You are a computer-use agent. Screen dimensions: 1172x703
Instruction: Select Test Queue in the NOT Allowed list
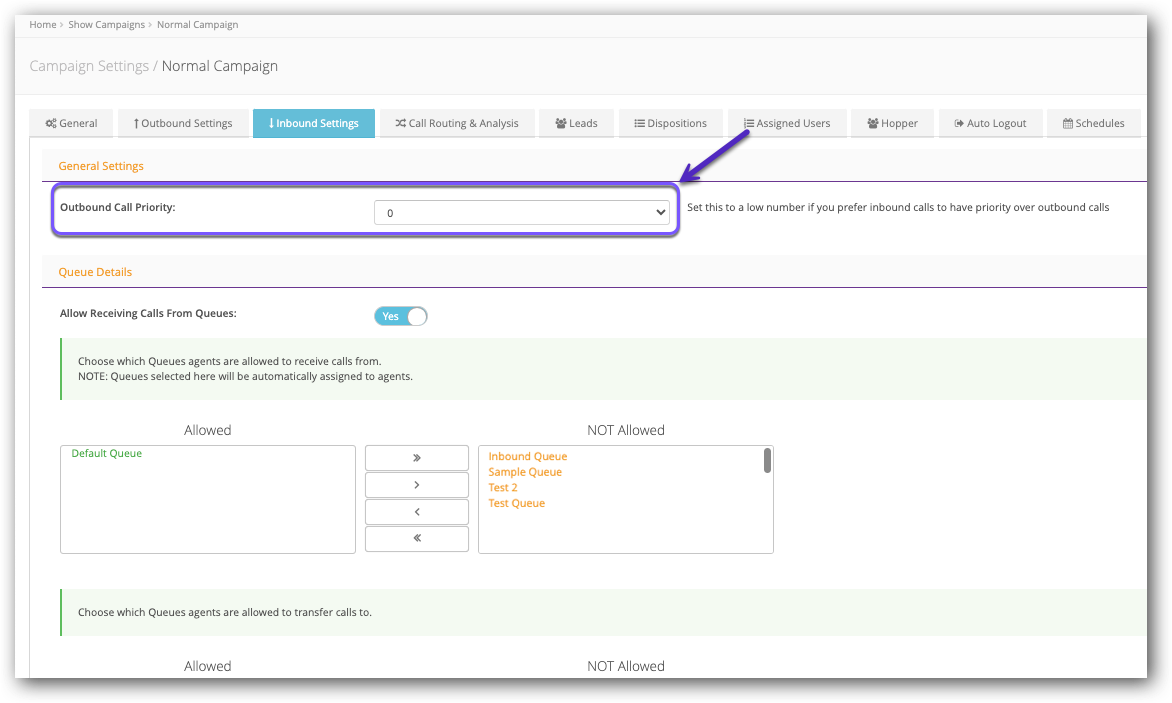(516, 503)
